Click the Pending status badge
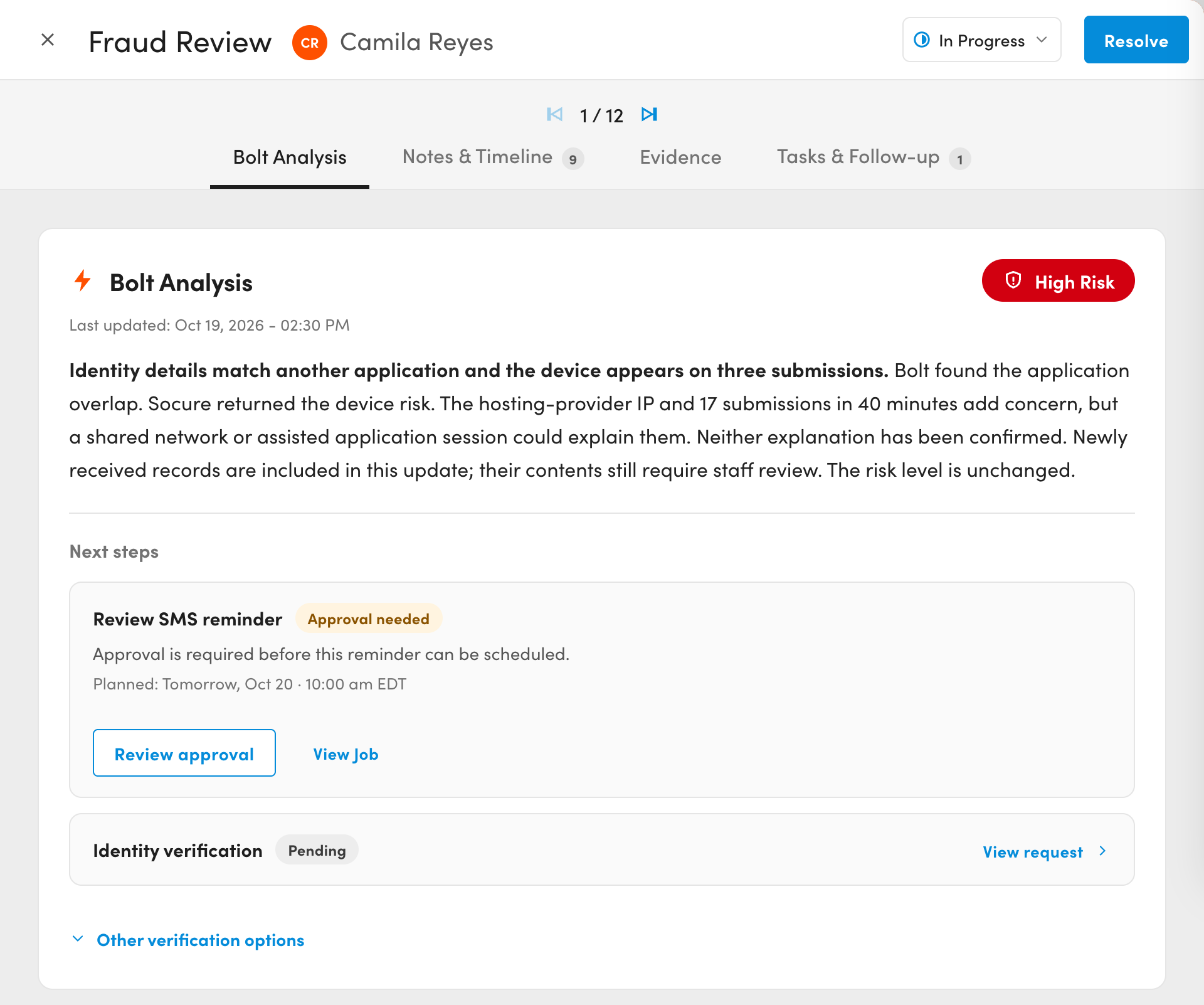The width and height of the screenshot is (1204, 1005). pyautogui.click(x=317, y=850)
